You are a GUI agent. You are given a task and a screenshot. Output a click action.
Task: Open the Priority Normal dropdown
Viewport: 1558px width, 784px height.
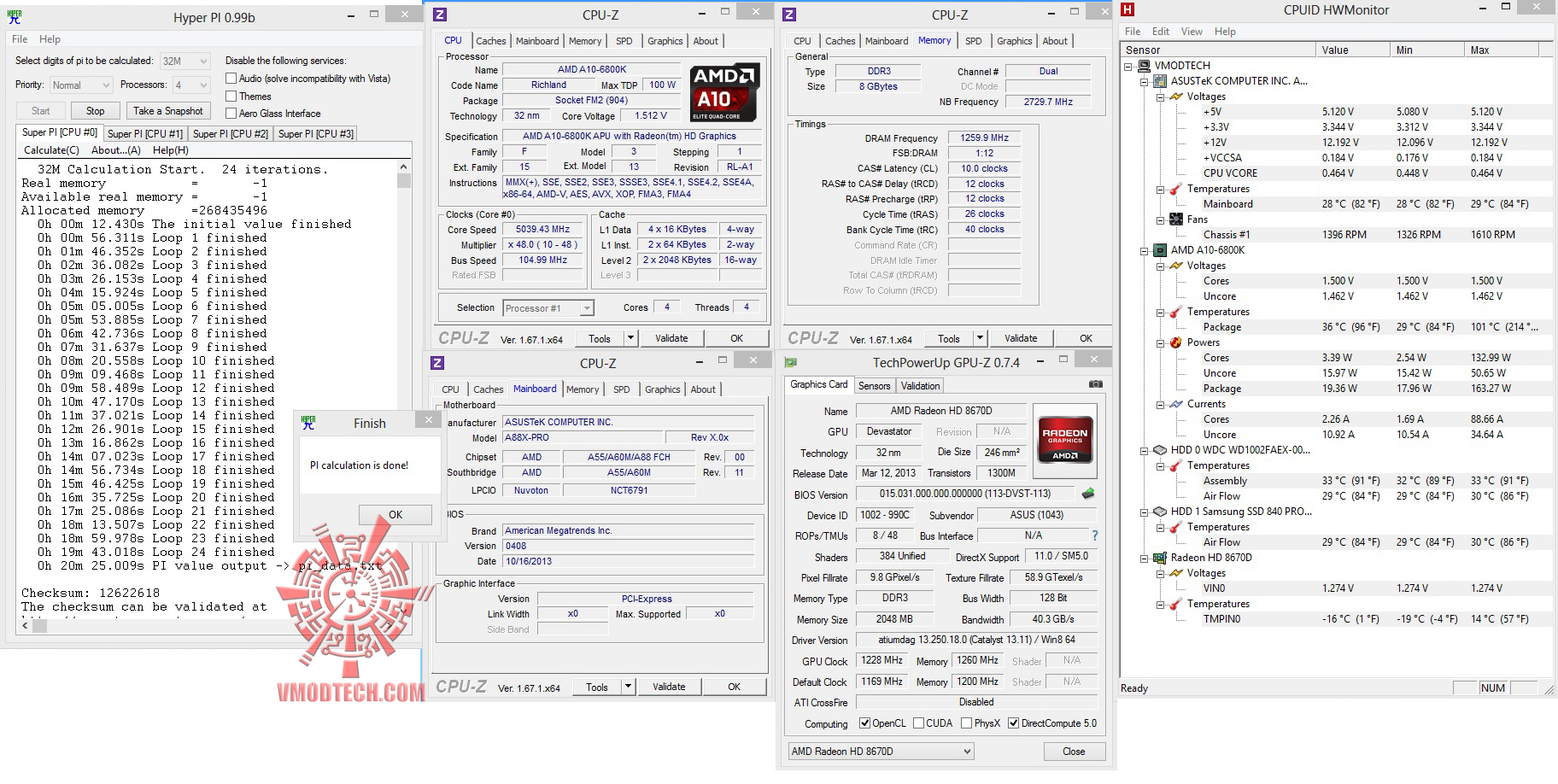click(x=81, y=85)
